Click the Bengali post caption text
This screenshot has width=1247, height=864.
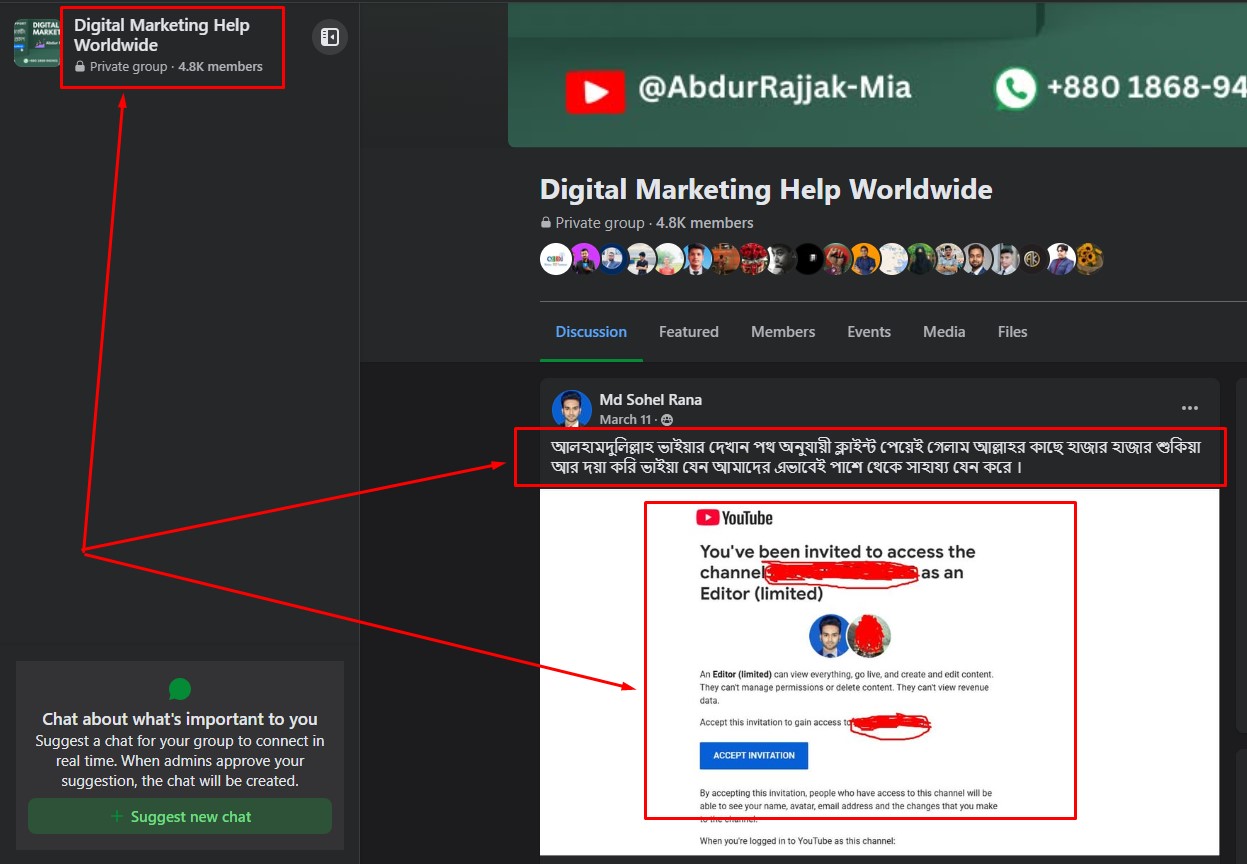point(876,457)
